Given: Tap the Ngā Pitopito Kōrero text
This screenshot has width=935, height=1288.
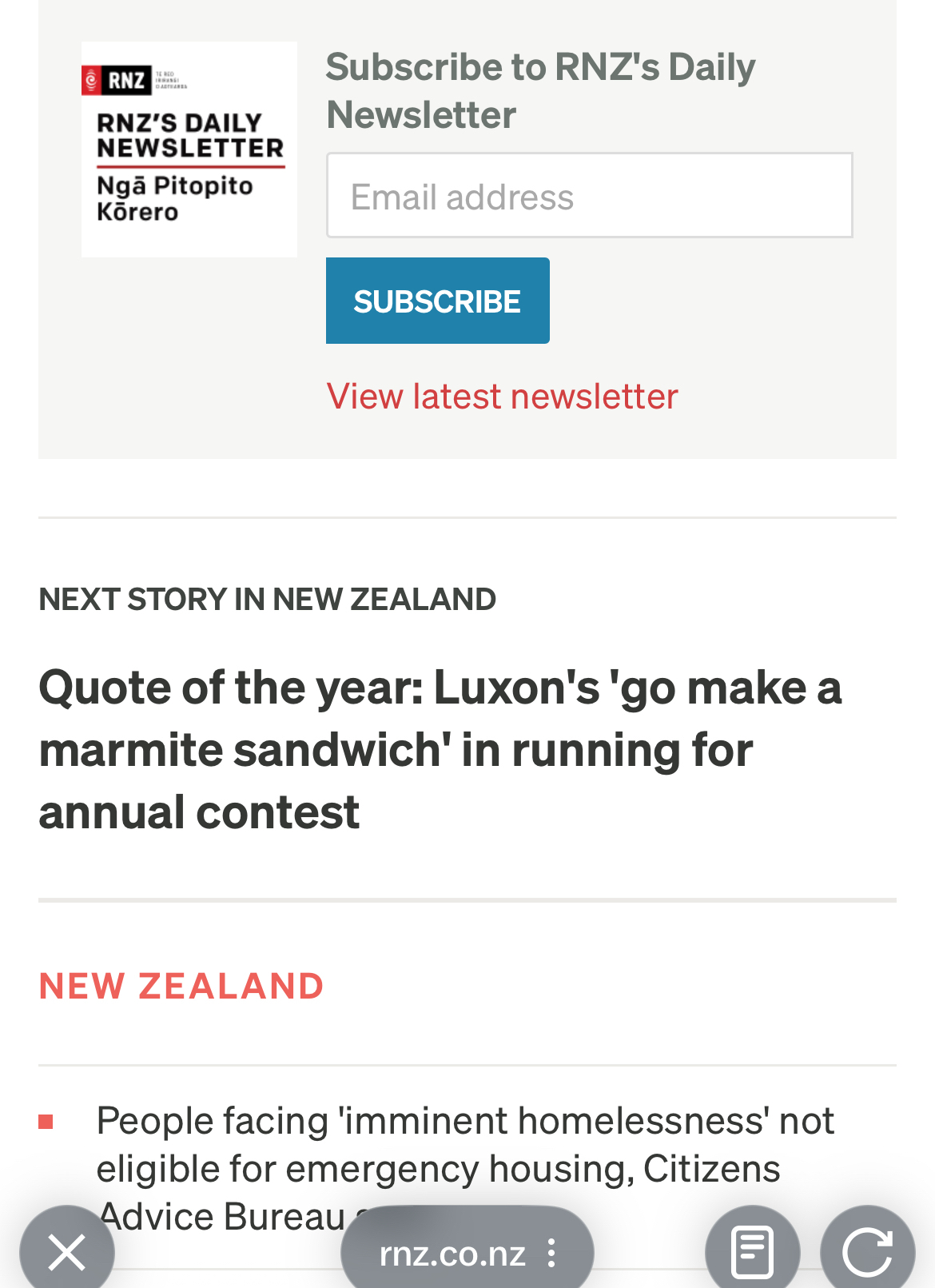Looking at the screenshot, I should point(174,198).
